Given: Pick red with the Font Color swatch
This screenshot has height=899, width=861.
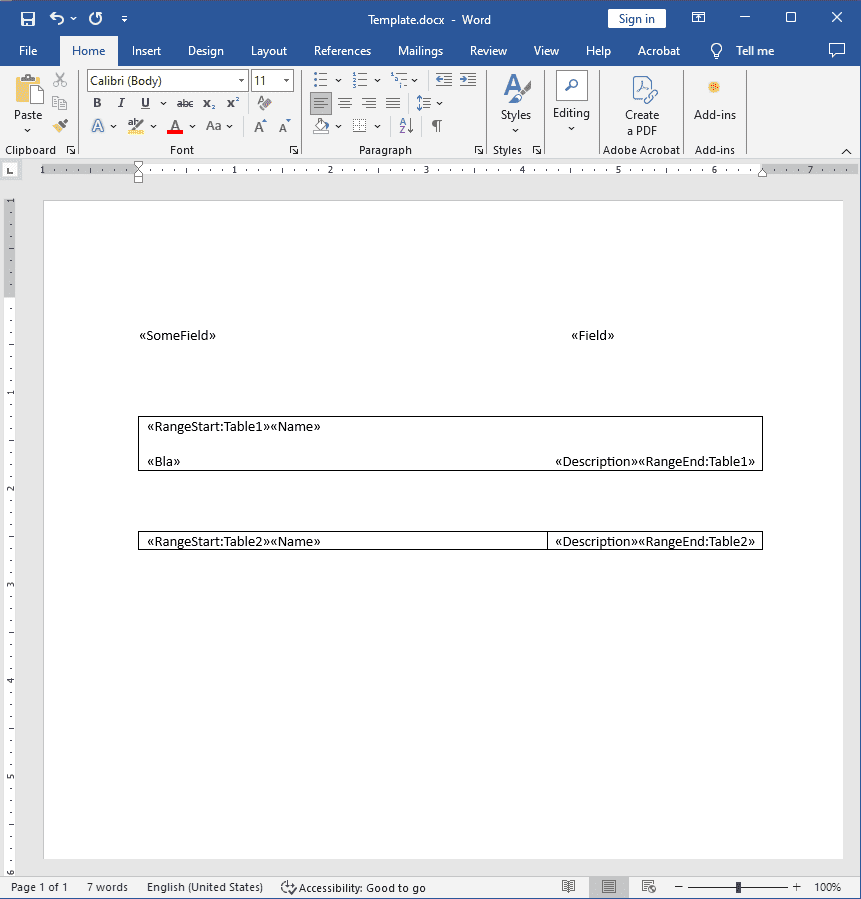Looking at the screenshot, I should click(x=177, y=126).
